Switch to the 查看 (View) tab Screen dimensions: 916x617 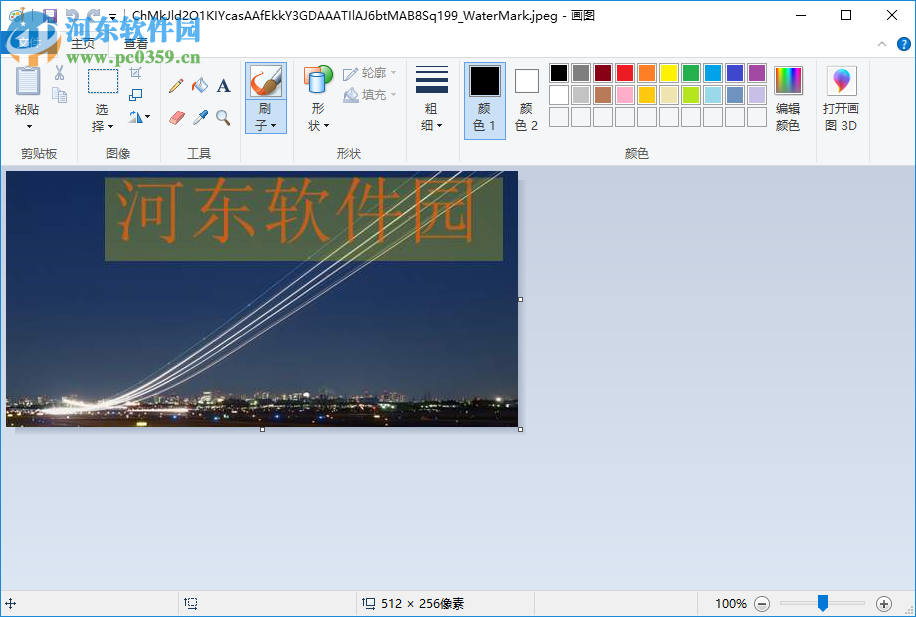136,43
